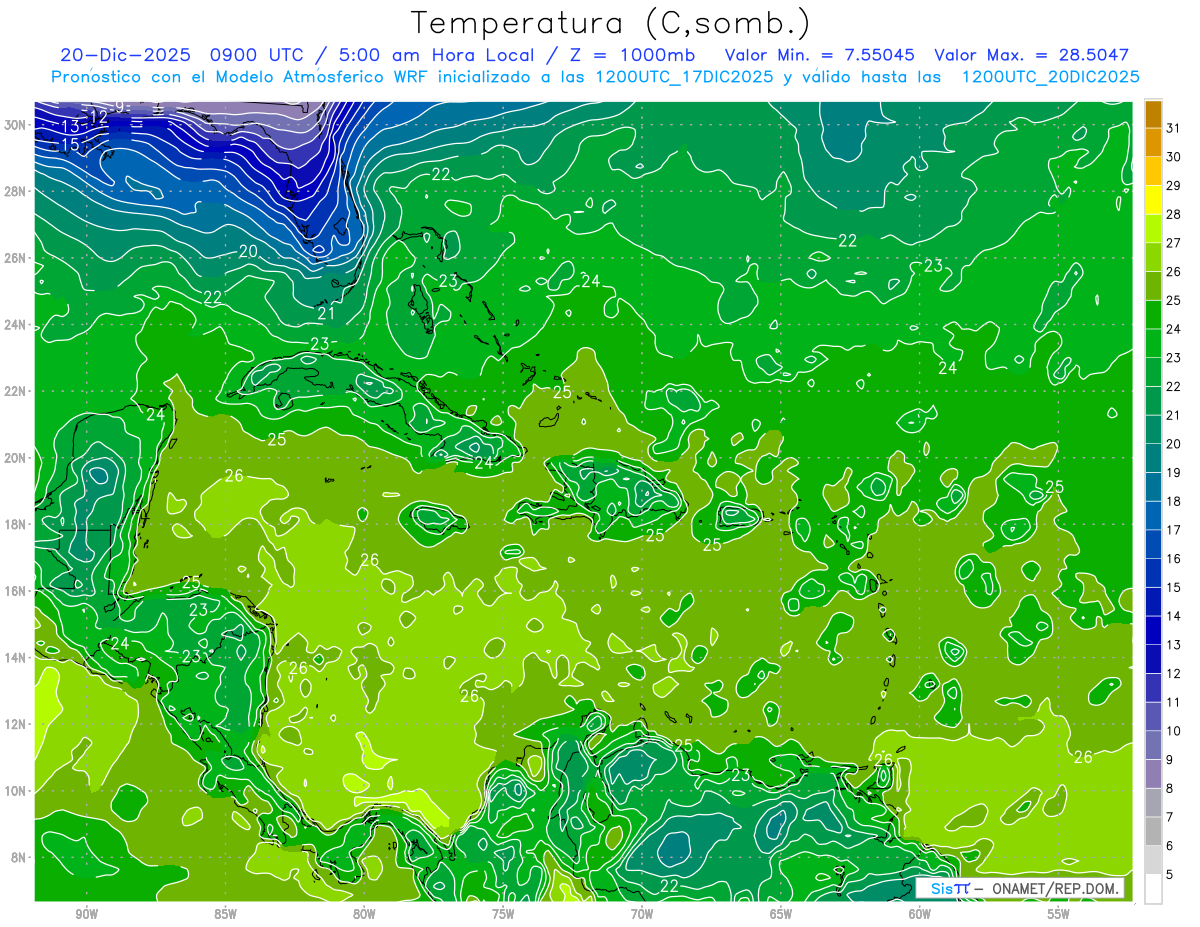This screenshot has height=927, width=1200.
Task: Click the contour label '21' on the map
Action: click(x=326, y=314)
